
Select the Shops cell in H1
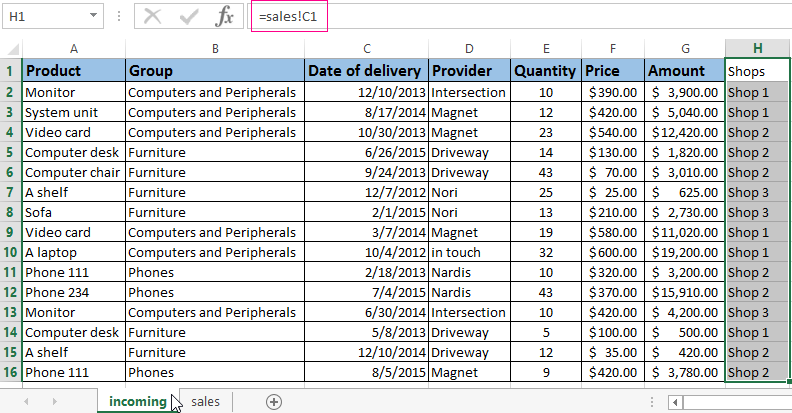(x=757, y=71)
